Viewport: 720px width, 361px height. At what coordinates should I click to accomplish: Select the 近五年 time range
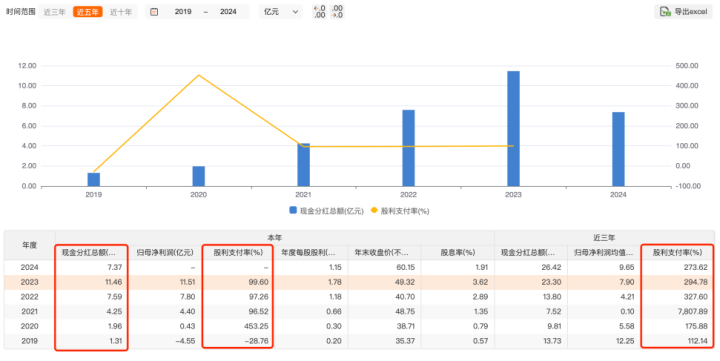(x=87, y=12)
